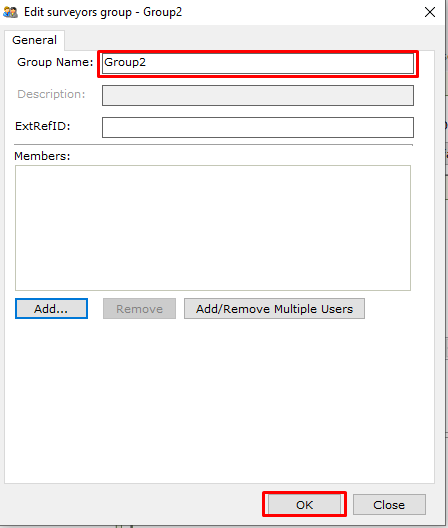Open the Add... member dialog

[x=51, y=308]
